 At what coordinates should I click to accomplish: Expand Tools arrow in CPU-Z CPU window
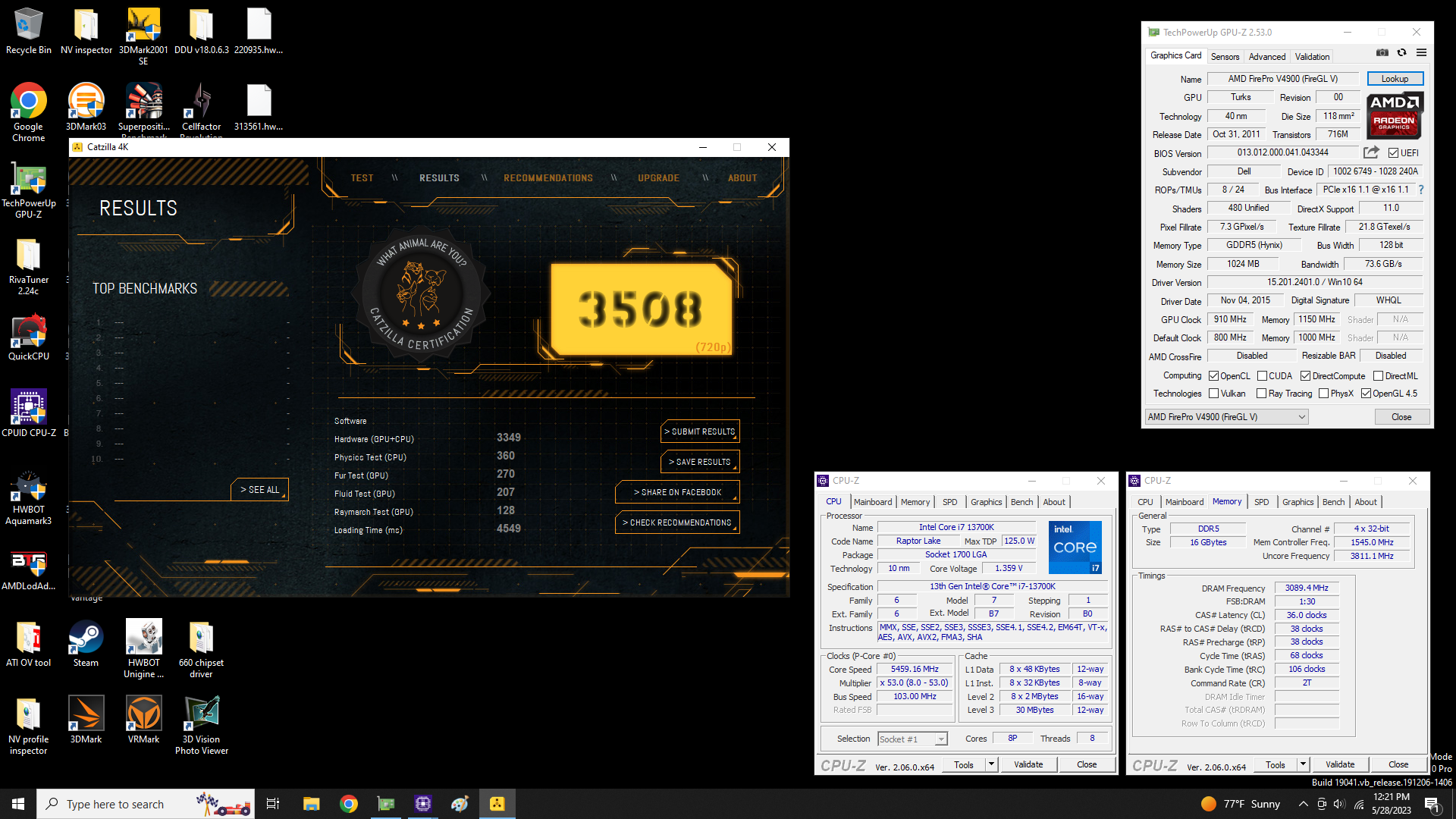(x=991, y=764)
